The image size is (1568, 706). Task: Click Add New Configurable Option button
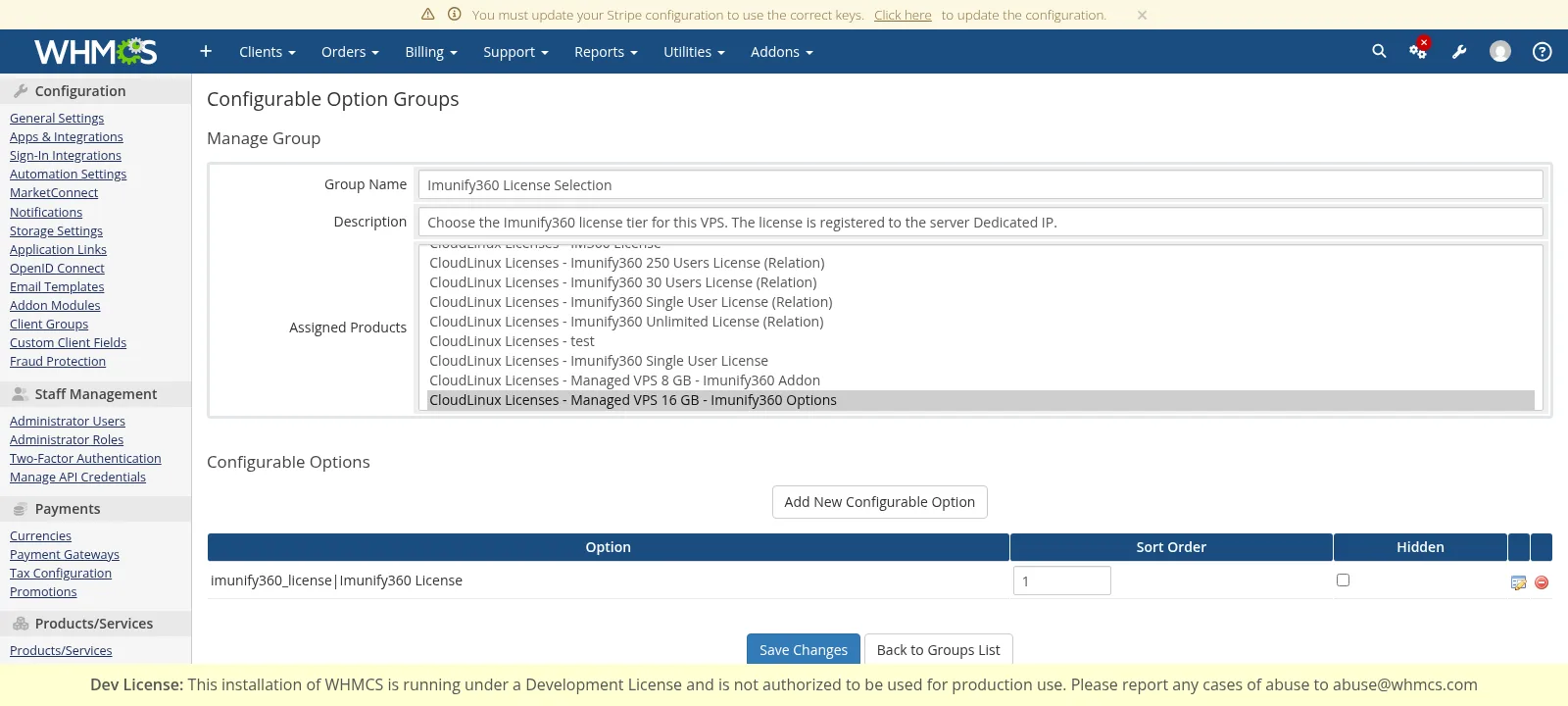[x=879, y=502]
